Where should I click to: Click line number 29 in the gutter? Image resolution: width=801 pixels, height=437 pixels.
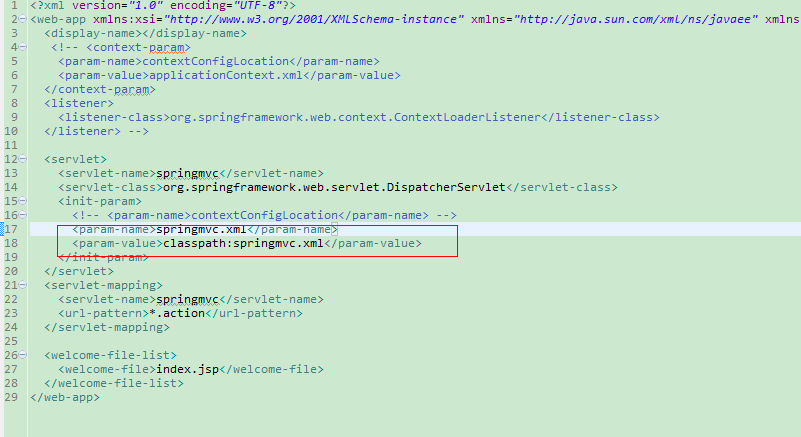(x=11, y=397)
